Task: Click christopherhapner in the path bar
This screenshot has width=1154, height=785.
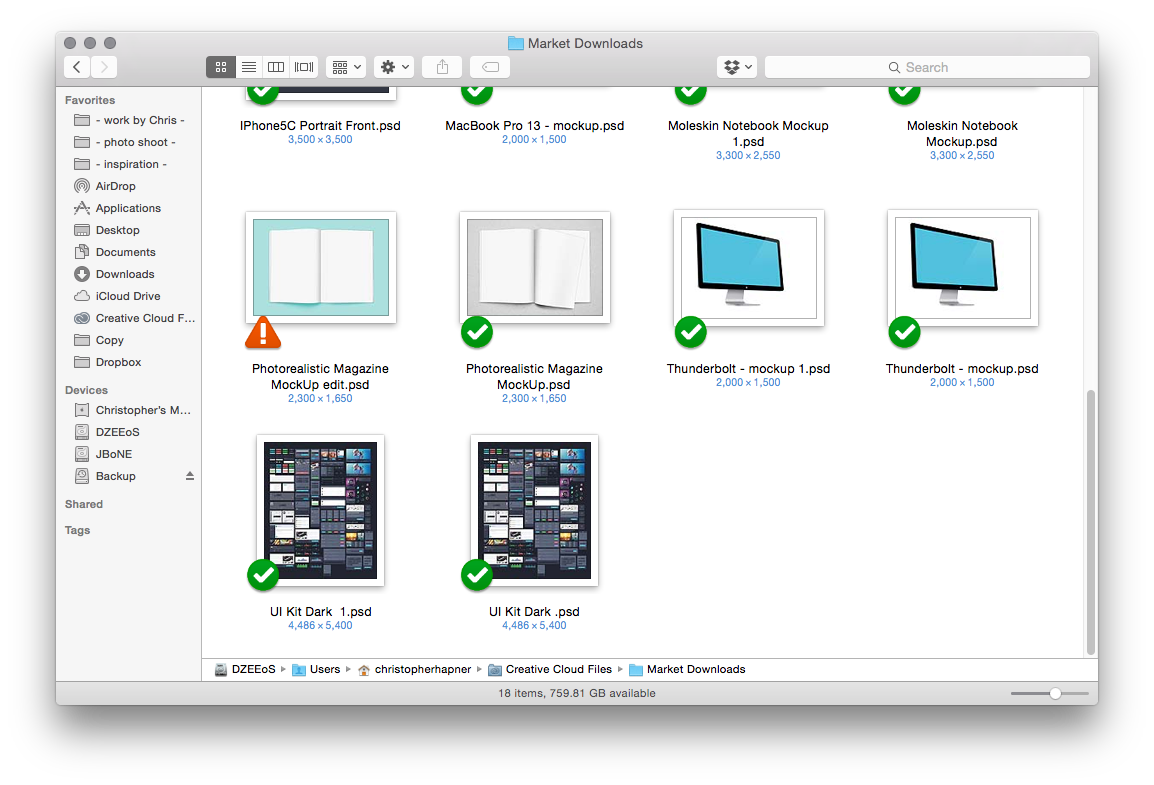Action: 414,669
